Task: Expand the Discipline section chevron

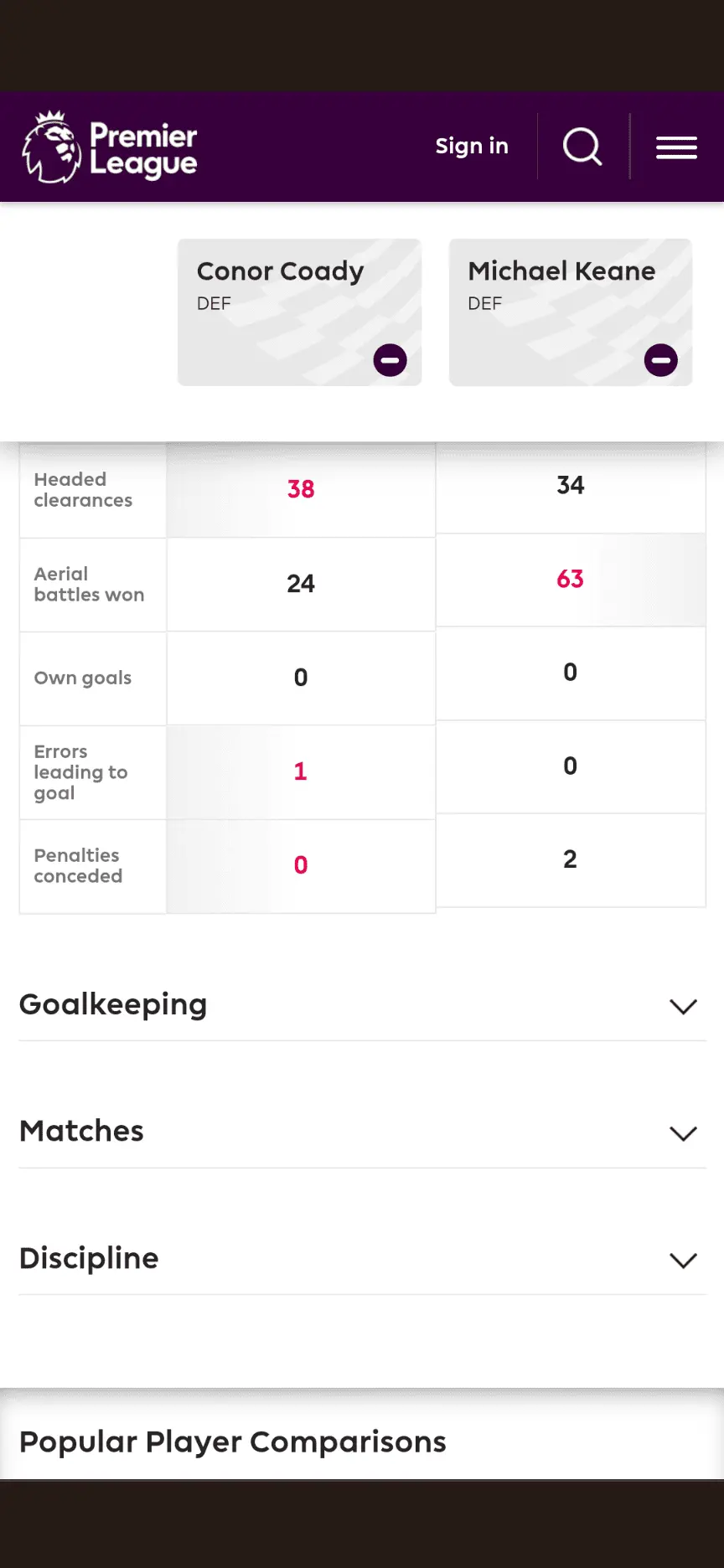Action: coord(683,1261)
